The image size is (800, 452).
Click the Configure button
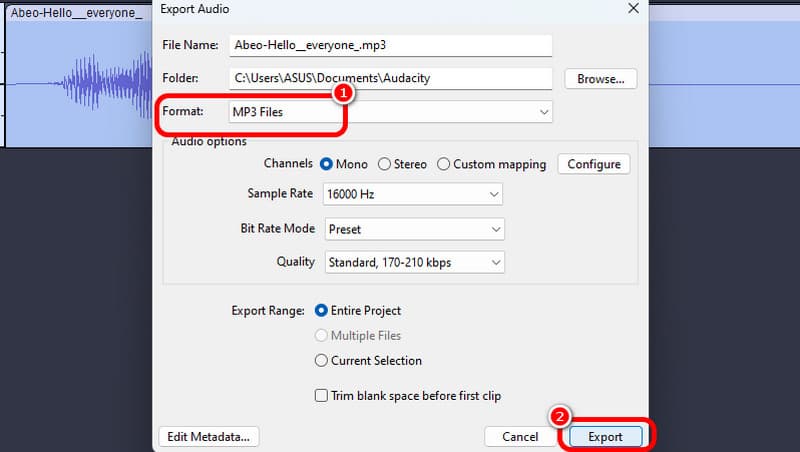click(594, 164)
